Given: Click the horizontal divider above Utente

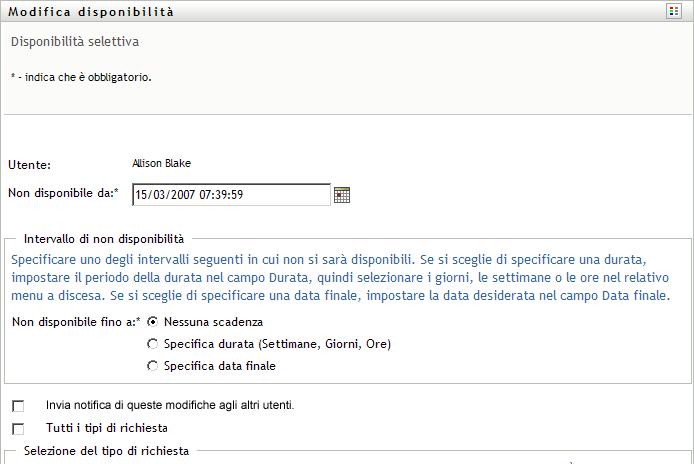Looking at the screenshot, I should 346,116.
